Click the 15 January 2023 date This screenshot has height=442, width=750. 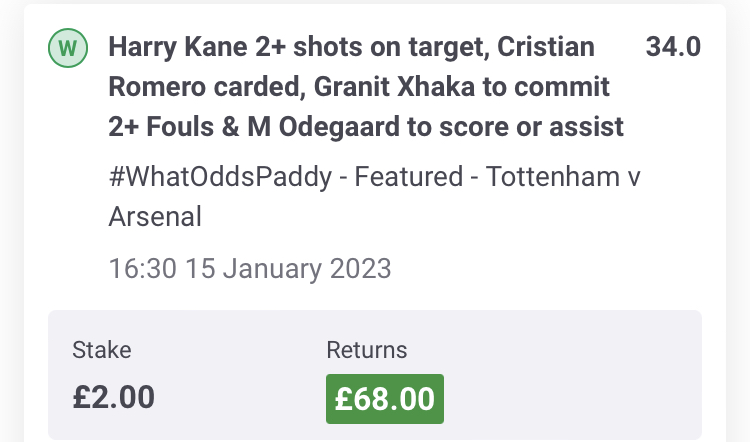pos(288,268)
